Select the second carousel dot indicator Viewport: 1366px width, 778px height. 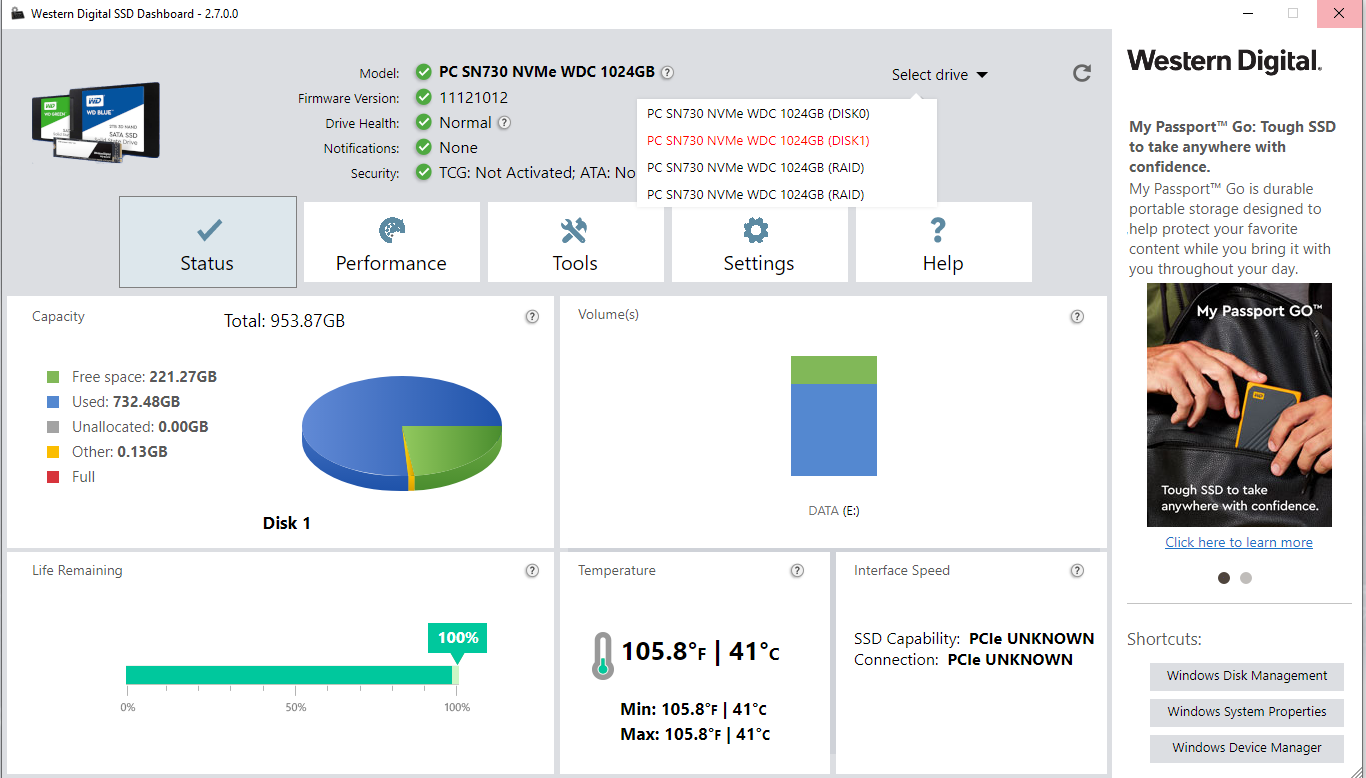coord(1245,578)
